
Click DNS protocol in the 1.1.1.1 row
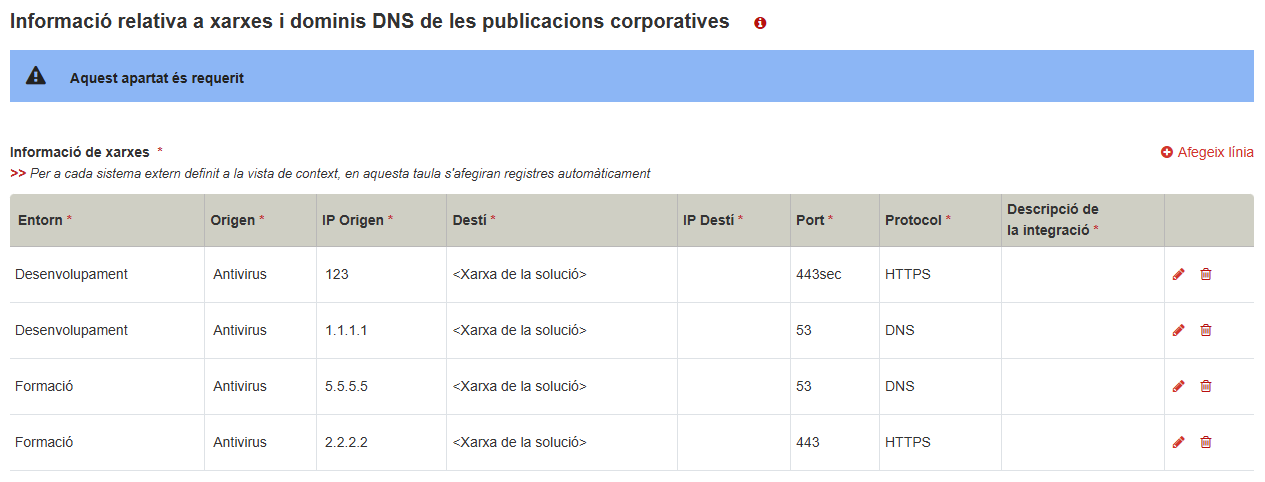click(900, 330)
